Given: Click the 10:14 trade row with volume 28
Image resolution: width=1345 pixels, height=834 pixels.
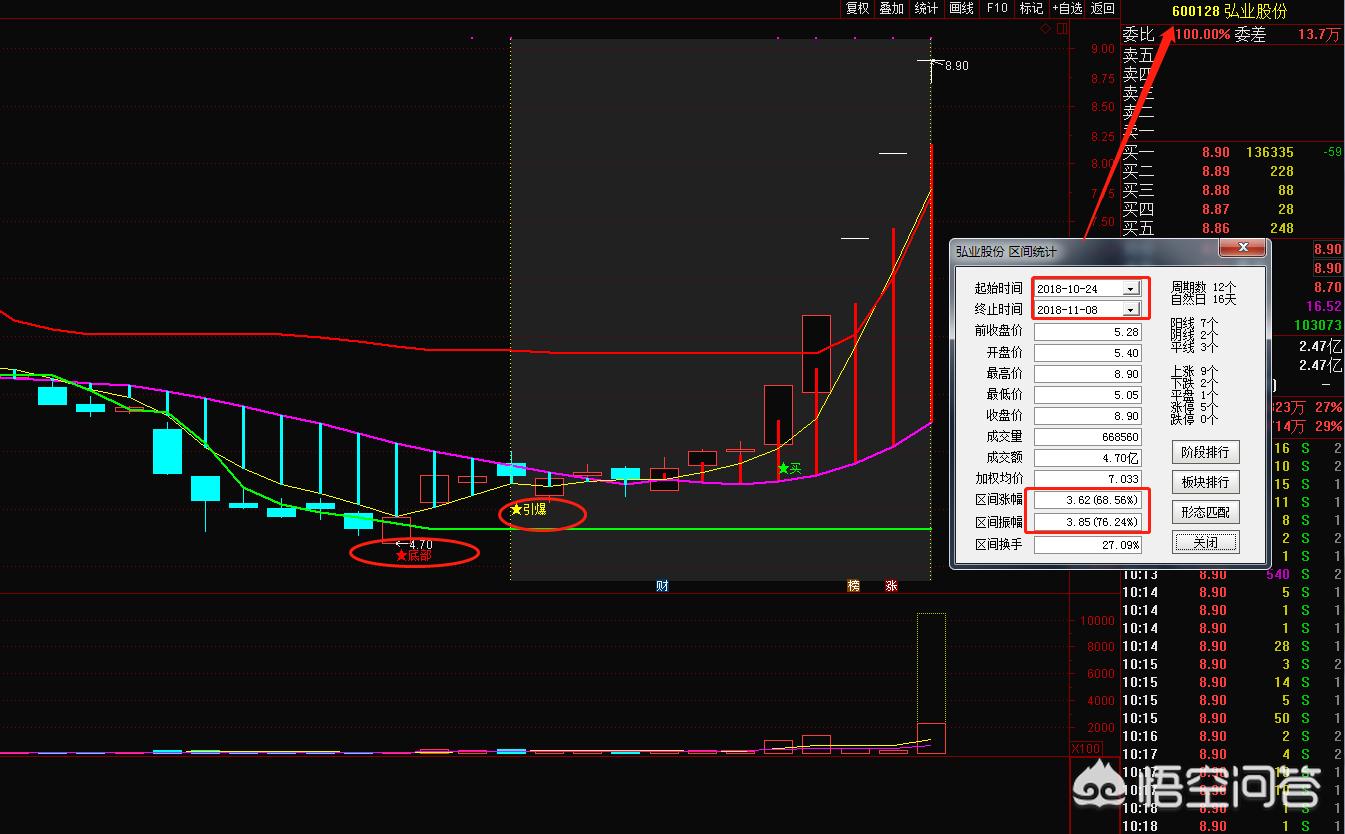Looking at the screenshot, I should 1231,646.
